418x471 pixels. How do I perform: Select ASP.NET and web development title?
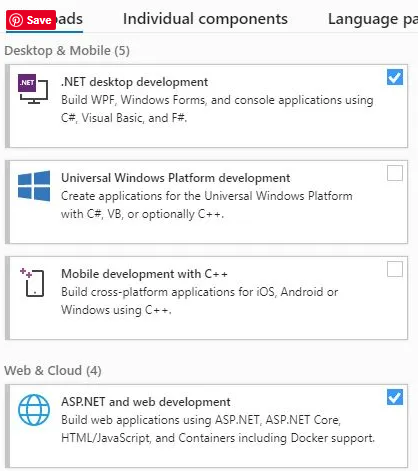pos(146,402)
